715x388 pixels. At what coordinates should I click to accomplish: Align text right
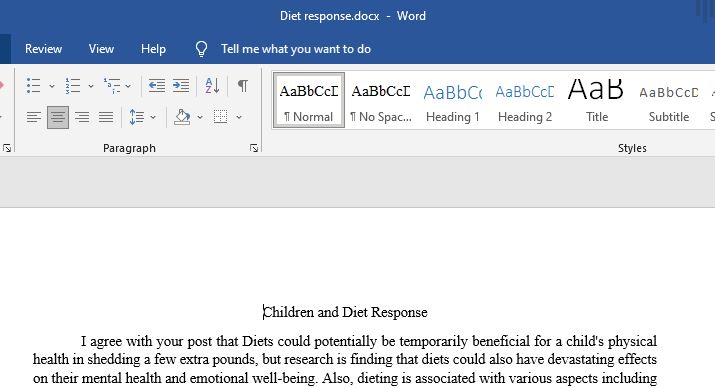[82, 118]
